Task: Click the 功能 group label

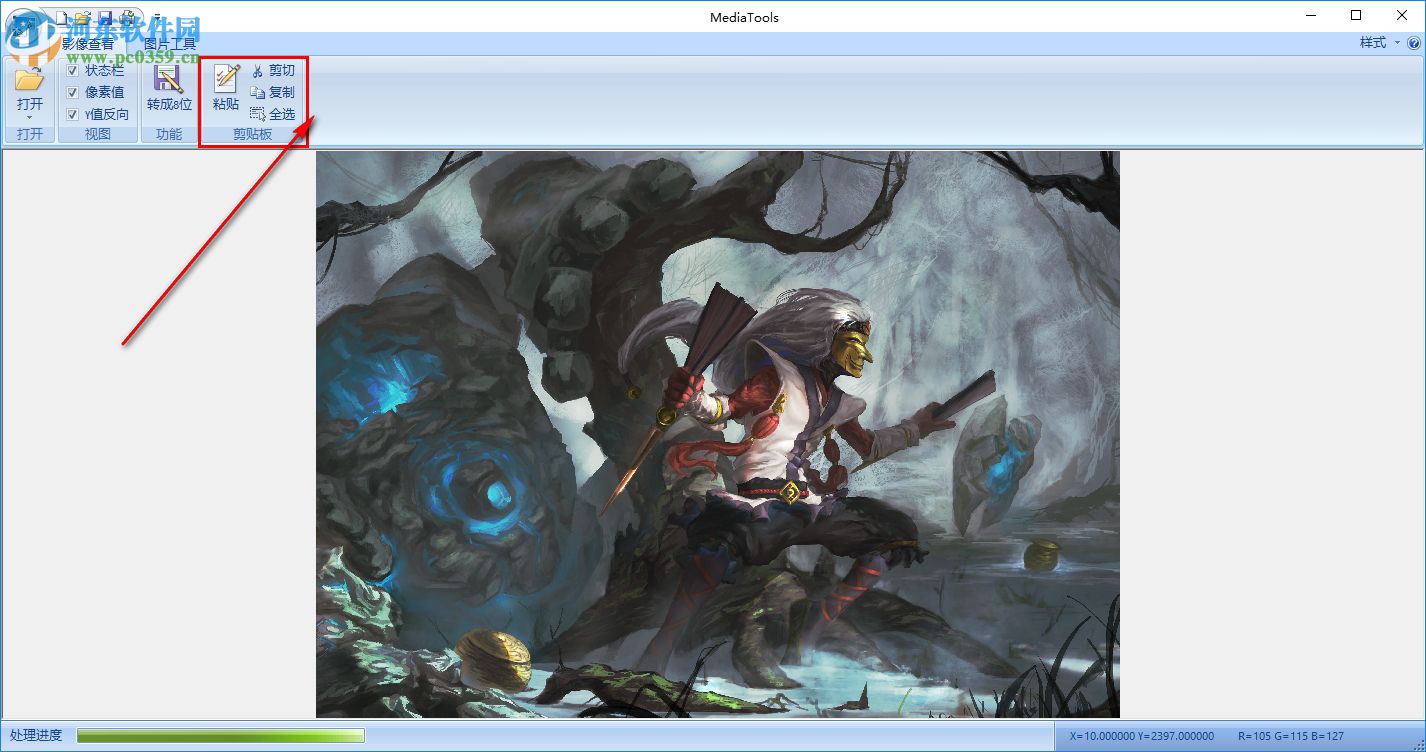Action: [x=169, y=134]
